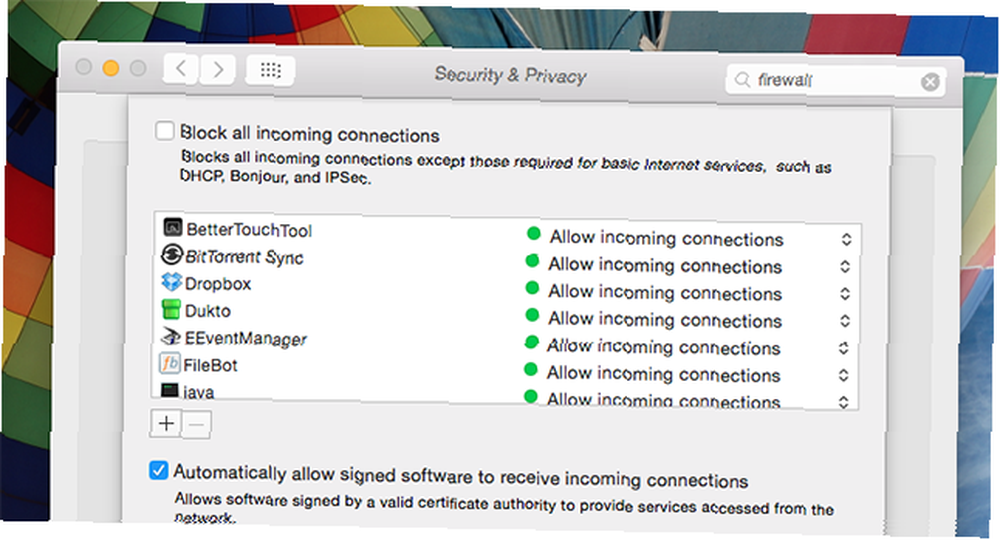Image resolution: width=1000 pixels, height=540 pixels.
Task: Select the Dukto row name
Action: tap(207, 311)
